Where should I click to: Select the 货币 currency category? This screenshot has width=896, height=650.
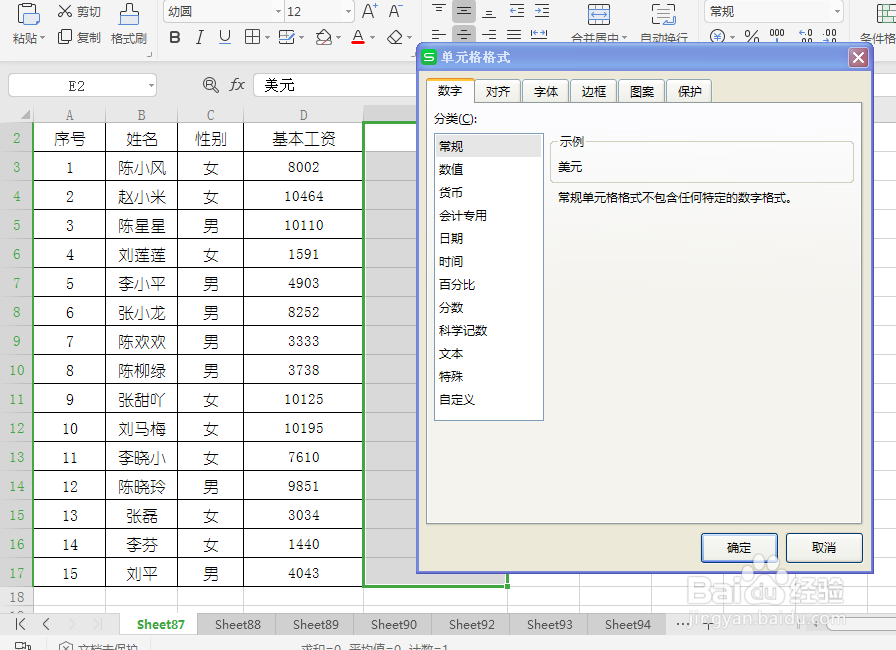pyautogui.click(x=470, y=194)
